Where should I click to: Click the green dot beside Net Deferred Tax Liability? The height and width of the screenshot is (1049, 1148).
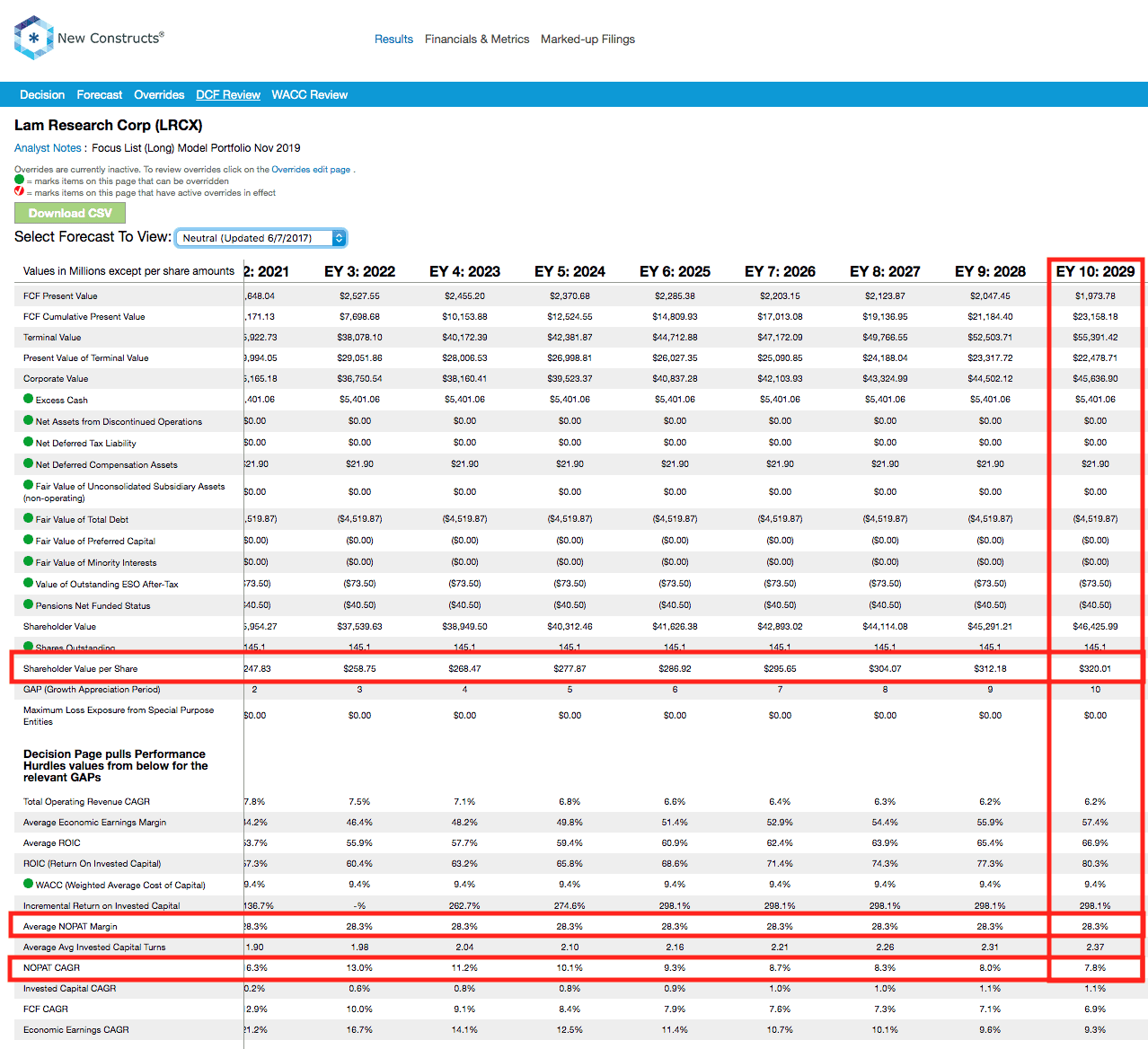pos(29,442)
